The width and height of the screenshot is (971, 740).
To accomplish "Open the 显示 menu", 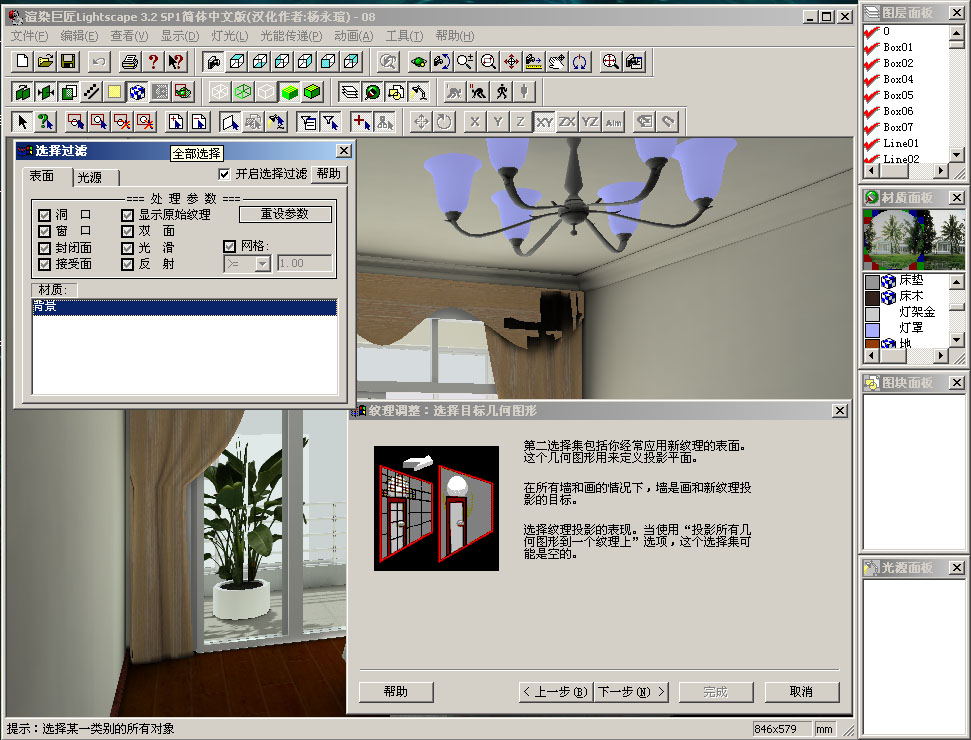I will coord(180,36).
